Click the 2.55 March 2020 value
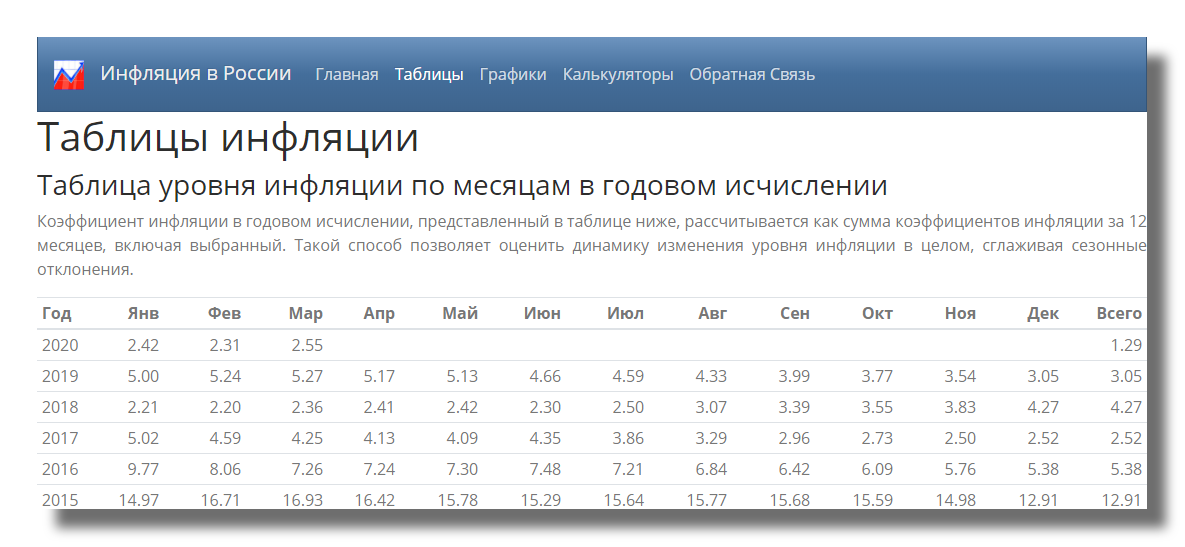Image resolution: width=1185 pixels, height=547 pixels. tap(307, 345)
